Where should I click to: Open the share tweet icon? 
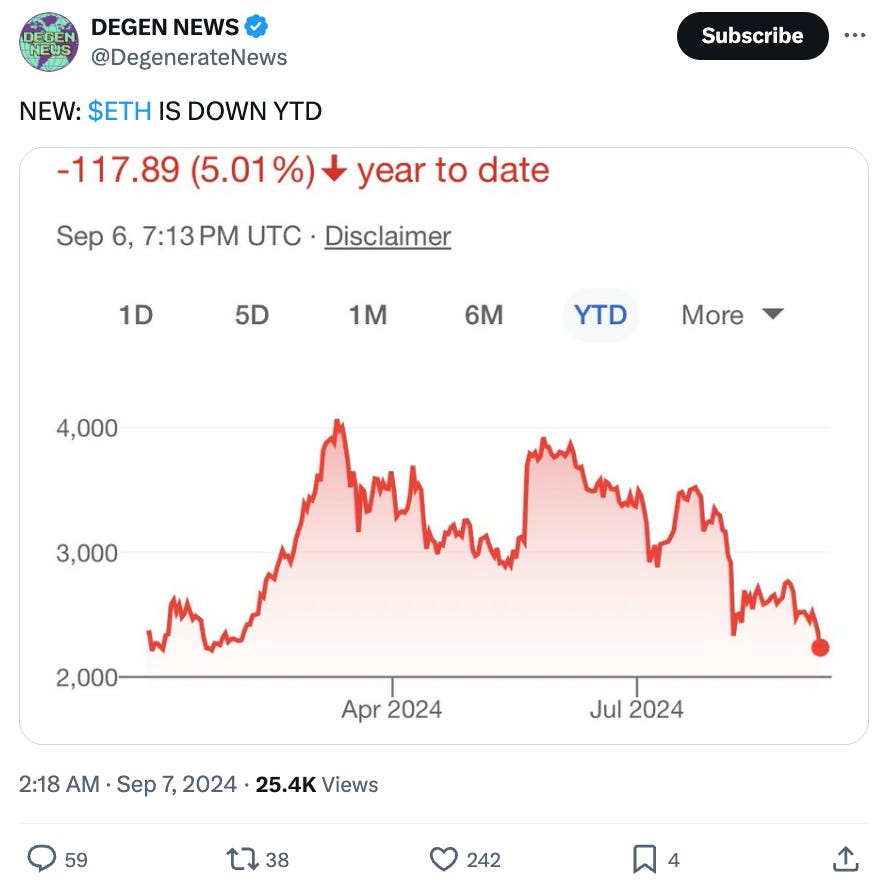tap(845, 859)
